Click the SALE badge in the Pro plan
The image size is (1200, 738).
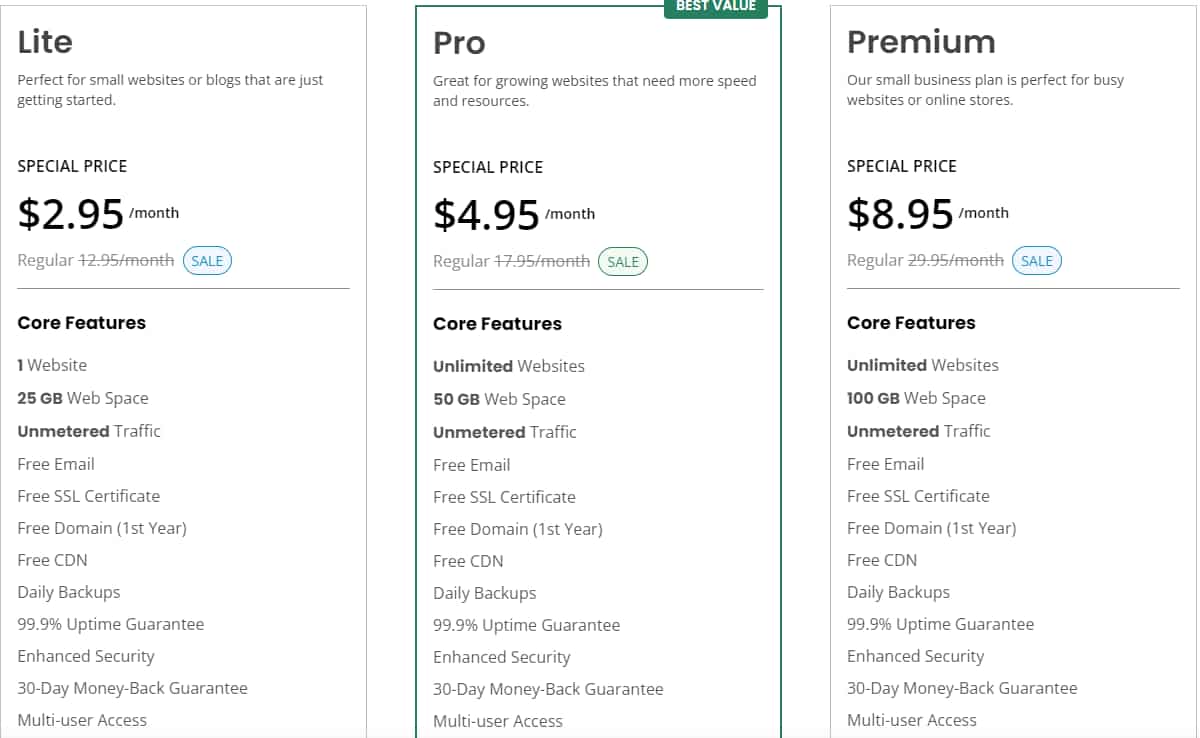click(623, 262)
